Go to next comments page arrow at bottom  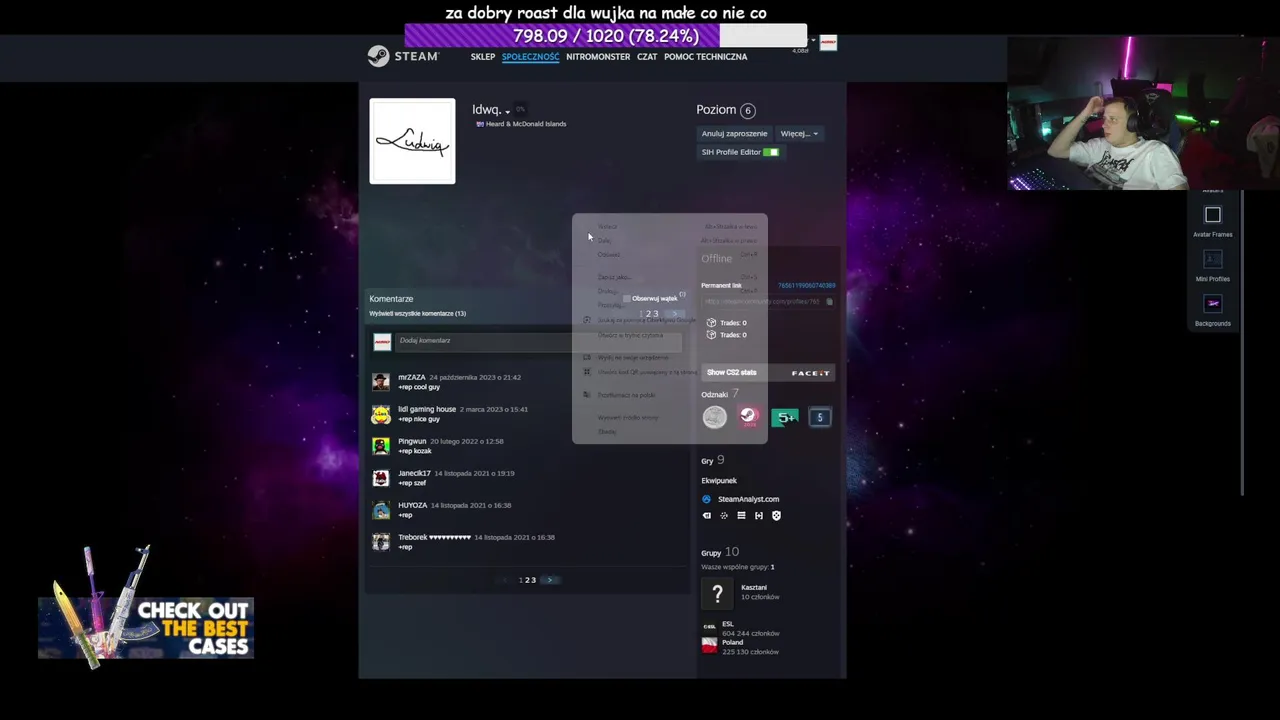549,580
